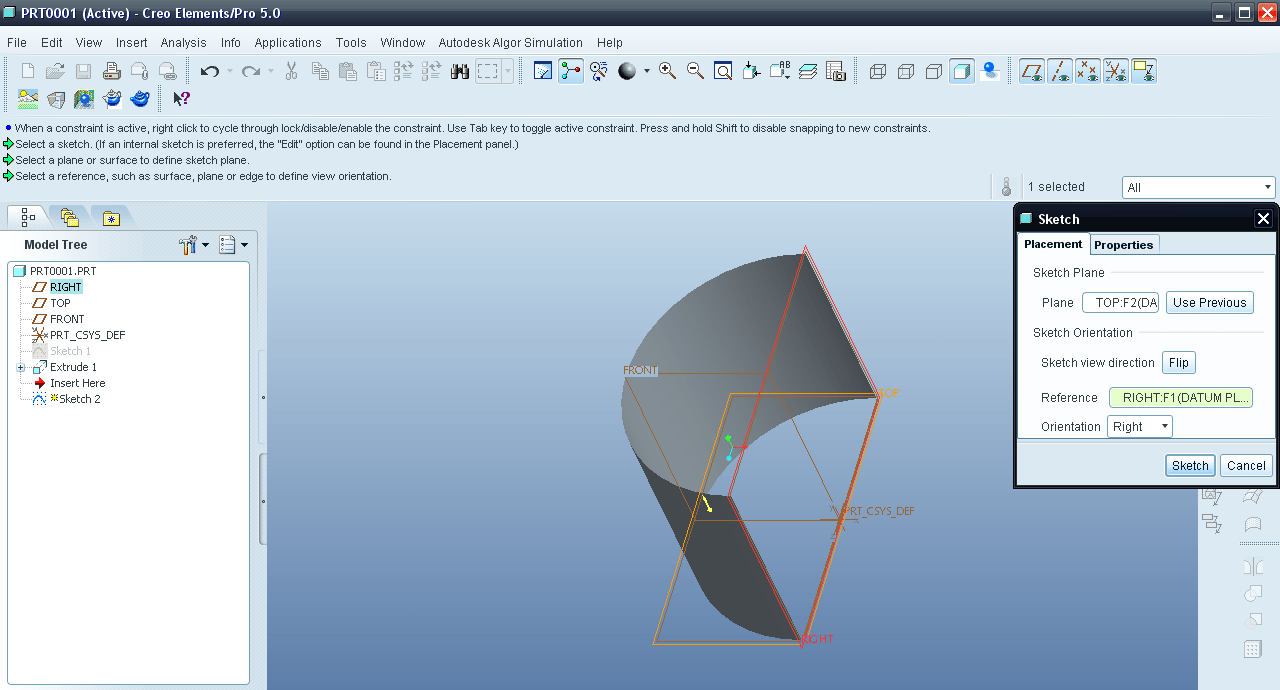The image size is (1280, 690).
Task: Click the Zoom In magnifier icon
Action: (667, 71)
